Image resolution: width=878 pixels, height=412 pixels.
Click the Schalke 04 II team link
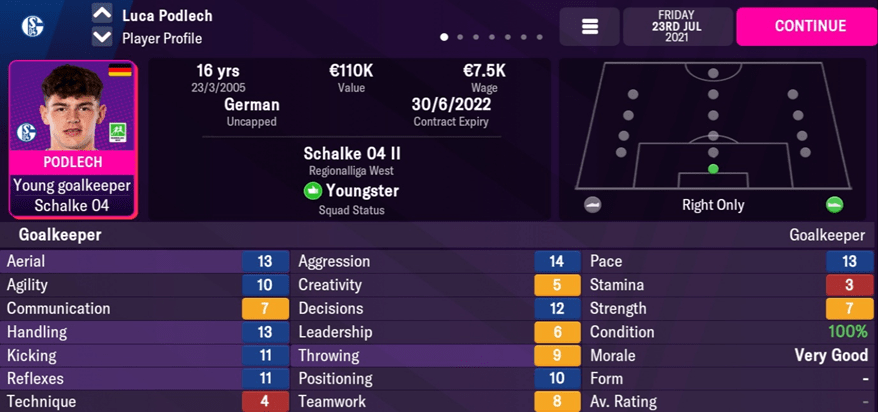(x=351, y=153)
